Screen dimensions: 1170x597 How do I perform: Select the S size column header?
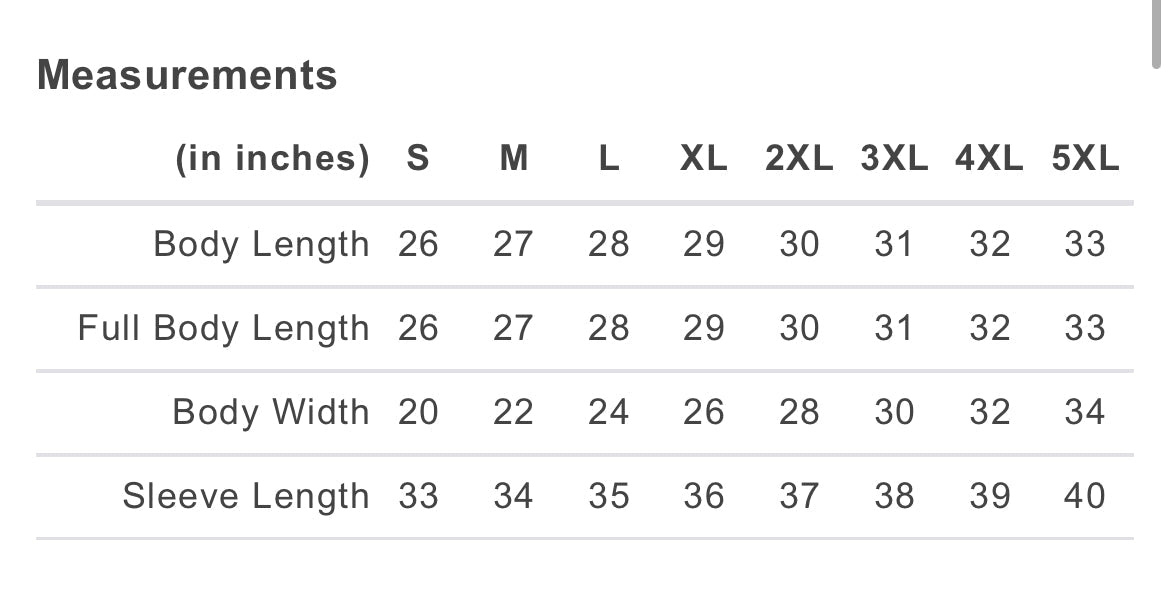[x=418, y=158]
